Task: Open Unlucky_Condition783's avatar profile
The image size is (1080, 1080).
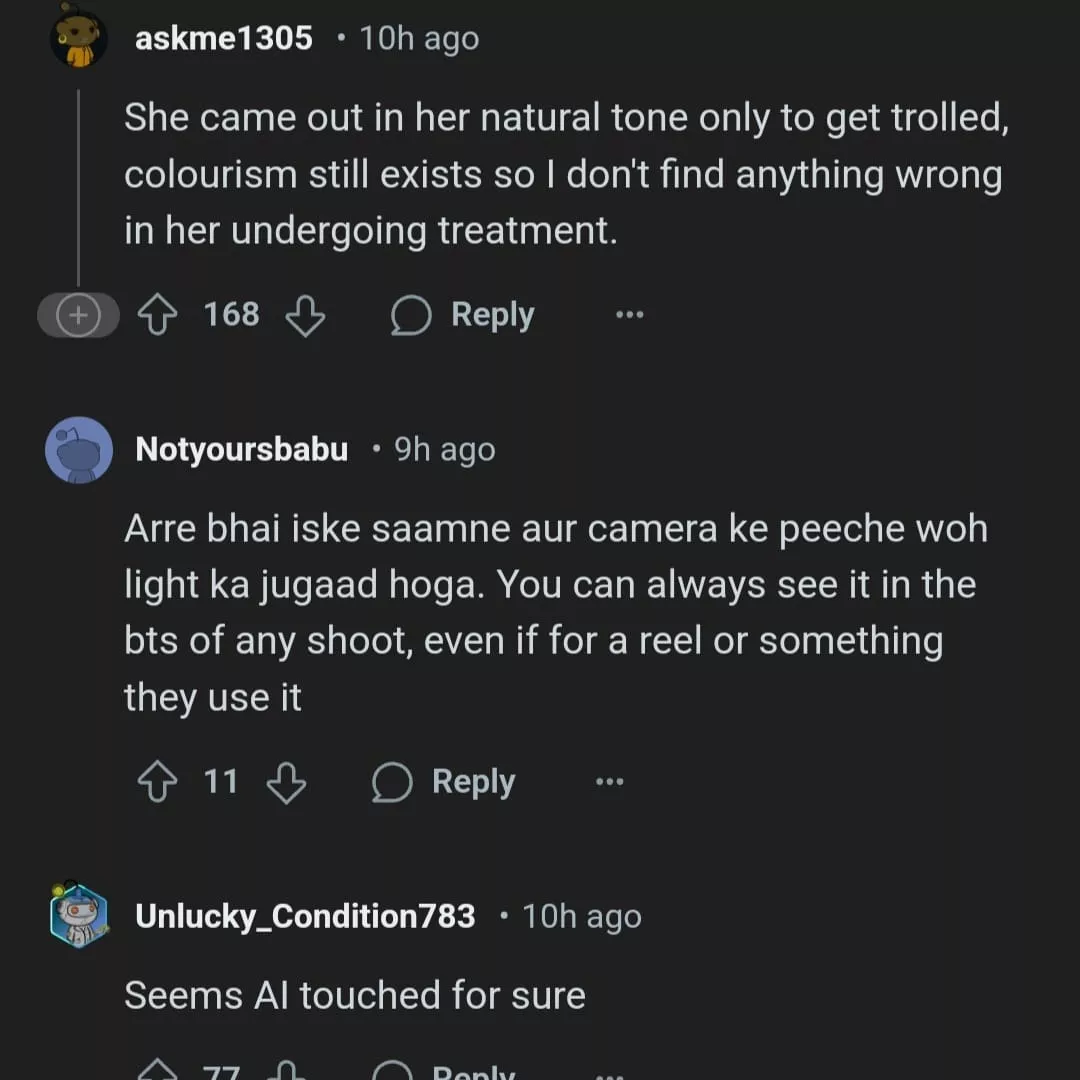Action: (79, 915)
